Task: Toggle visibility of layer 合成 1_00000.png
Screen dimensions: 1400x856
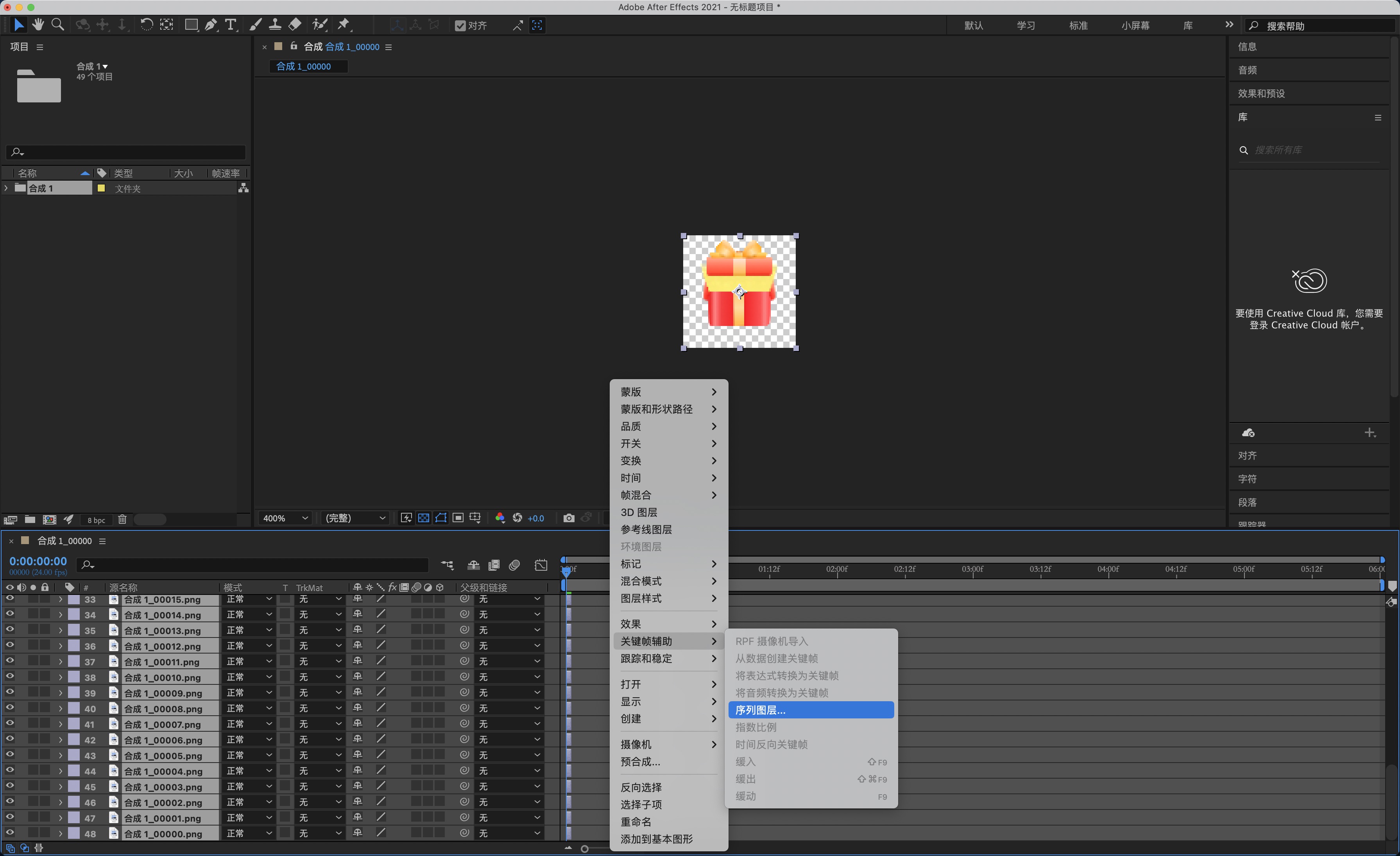Action: (x=10, y=833)
